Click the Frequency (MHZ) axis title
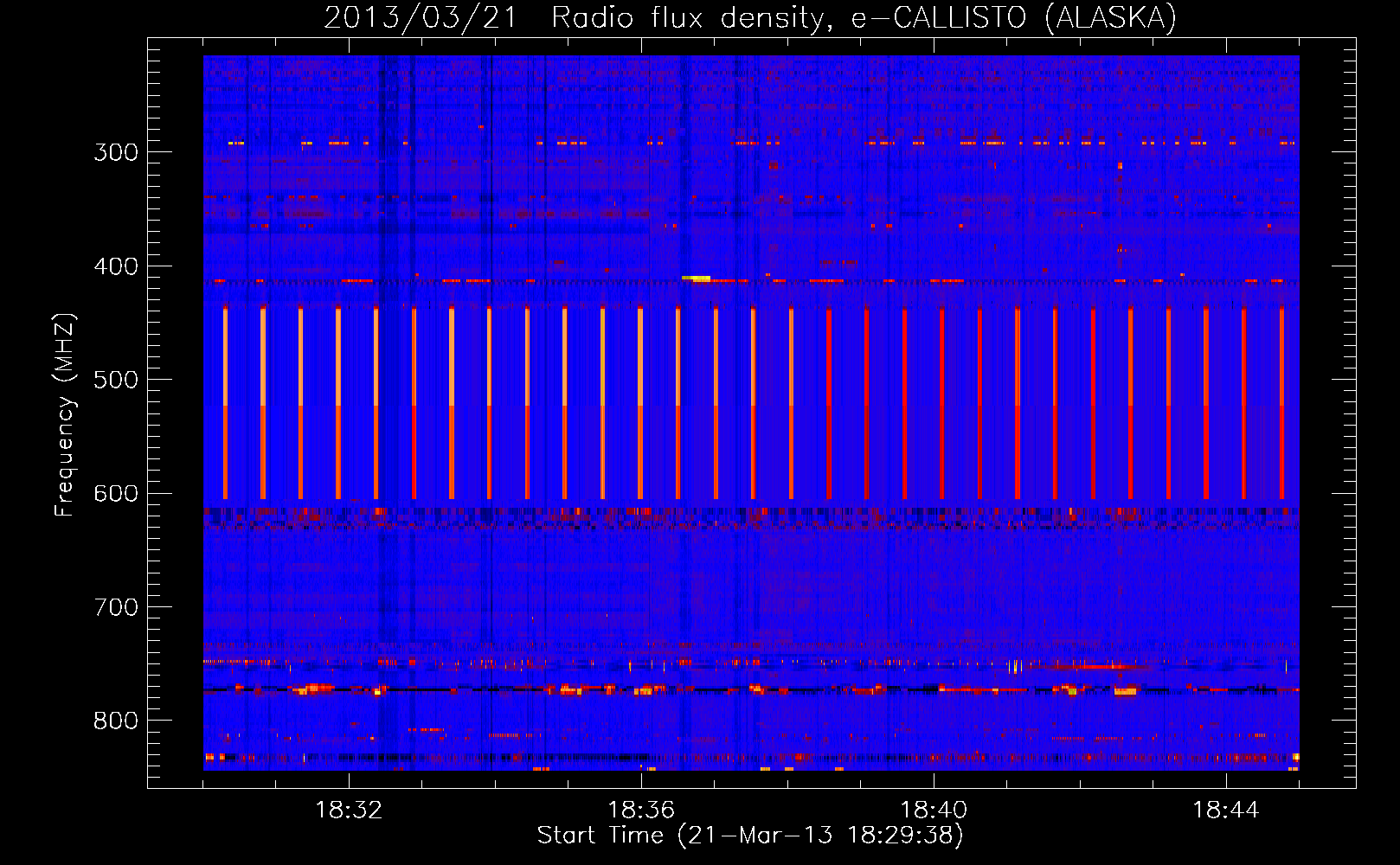The width and height of the screenshot is (1400, 865). pyautogui.click(x=65, y=414)
